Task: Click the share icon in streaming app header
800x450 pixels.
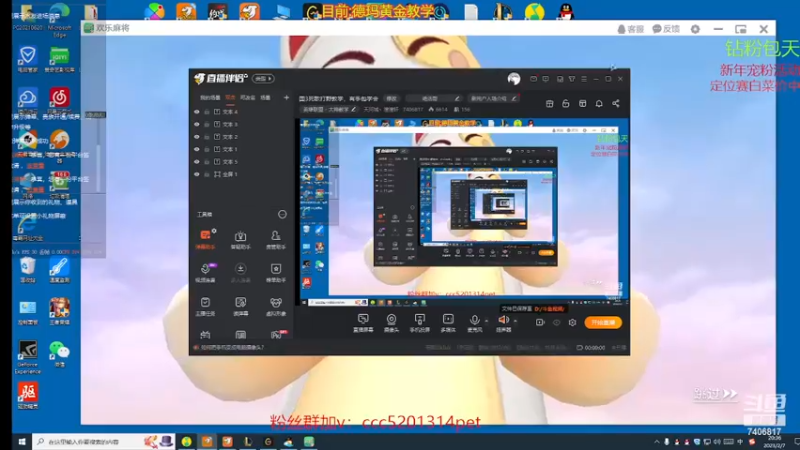Action: [616, 104]
